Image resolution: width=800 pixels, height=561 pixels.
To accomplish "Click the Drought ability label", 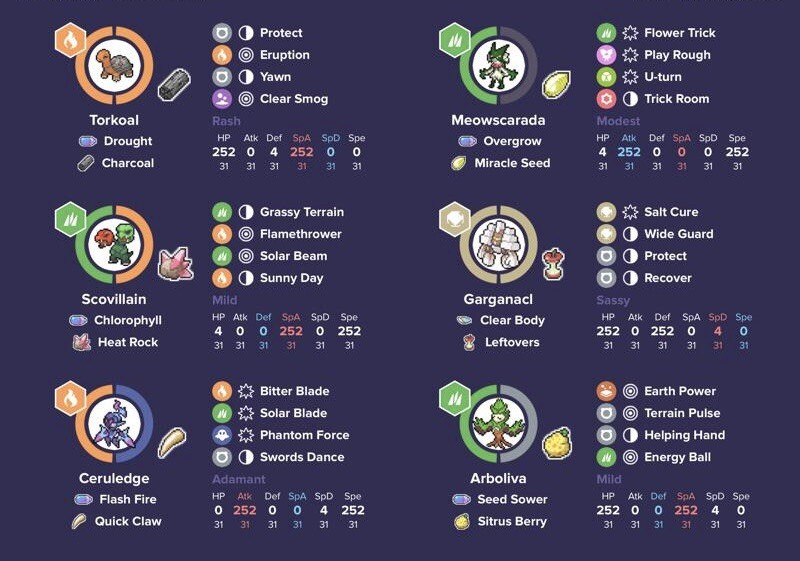I will pyautogui.click(x=127, y=141).
